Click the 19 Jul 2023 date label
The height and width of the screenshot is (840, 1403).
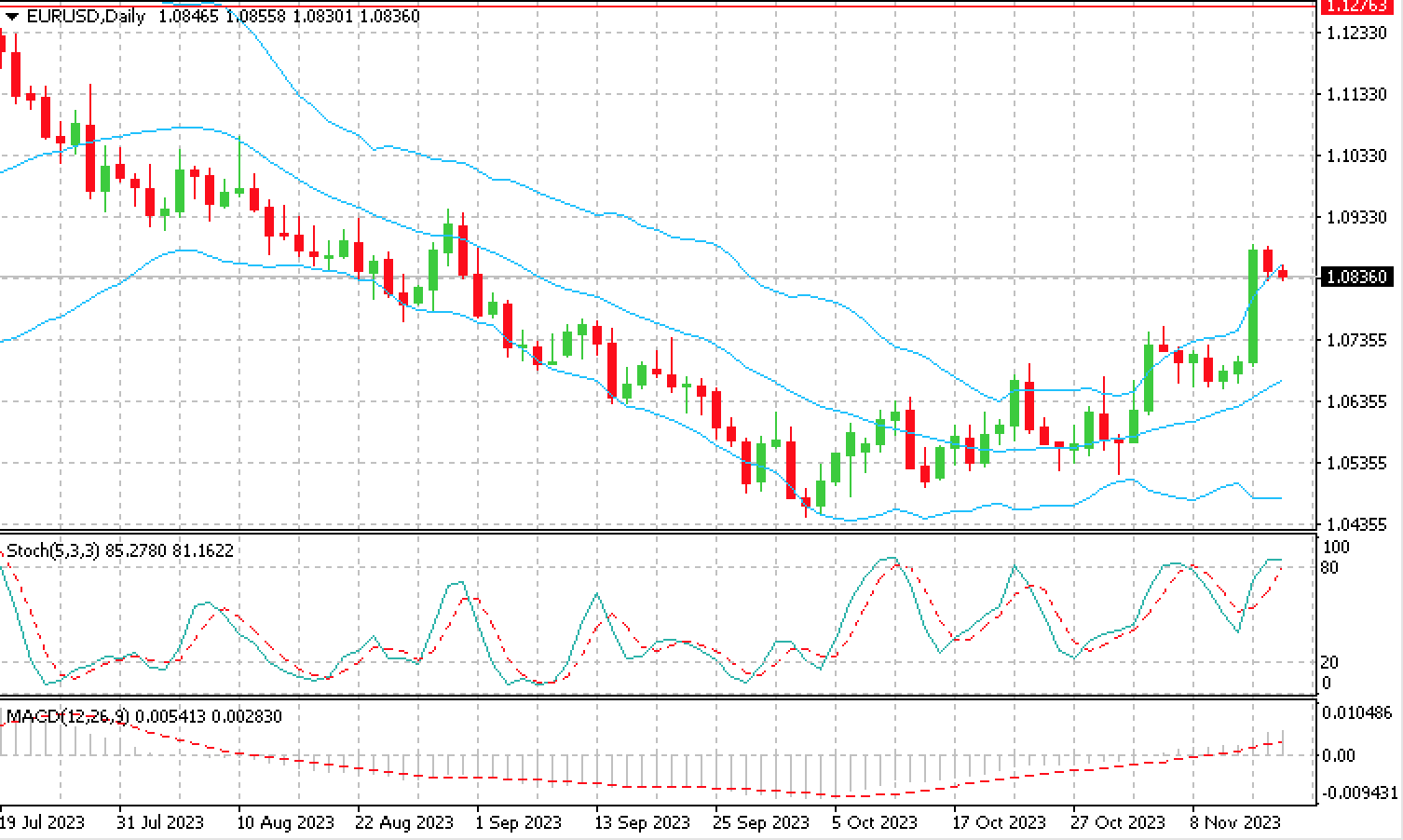(x=42, y=822)
